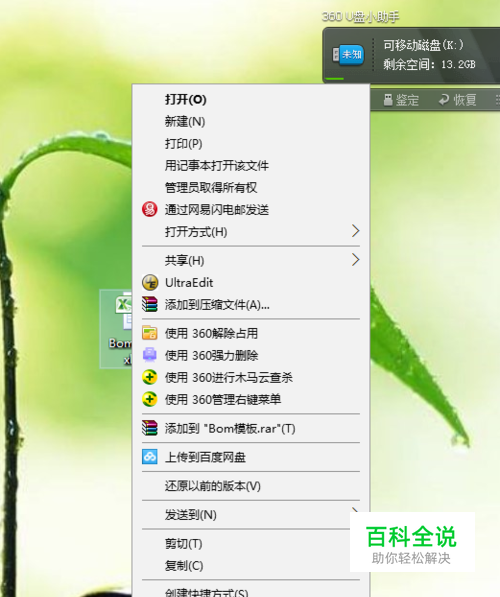The height and width of the screenshot is (597, 500).
Task: Click WinRAR icon beside 添加到 "Bom模板.rar"
Action: point(149,428)
